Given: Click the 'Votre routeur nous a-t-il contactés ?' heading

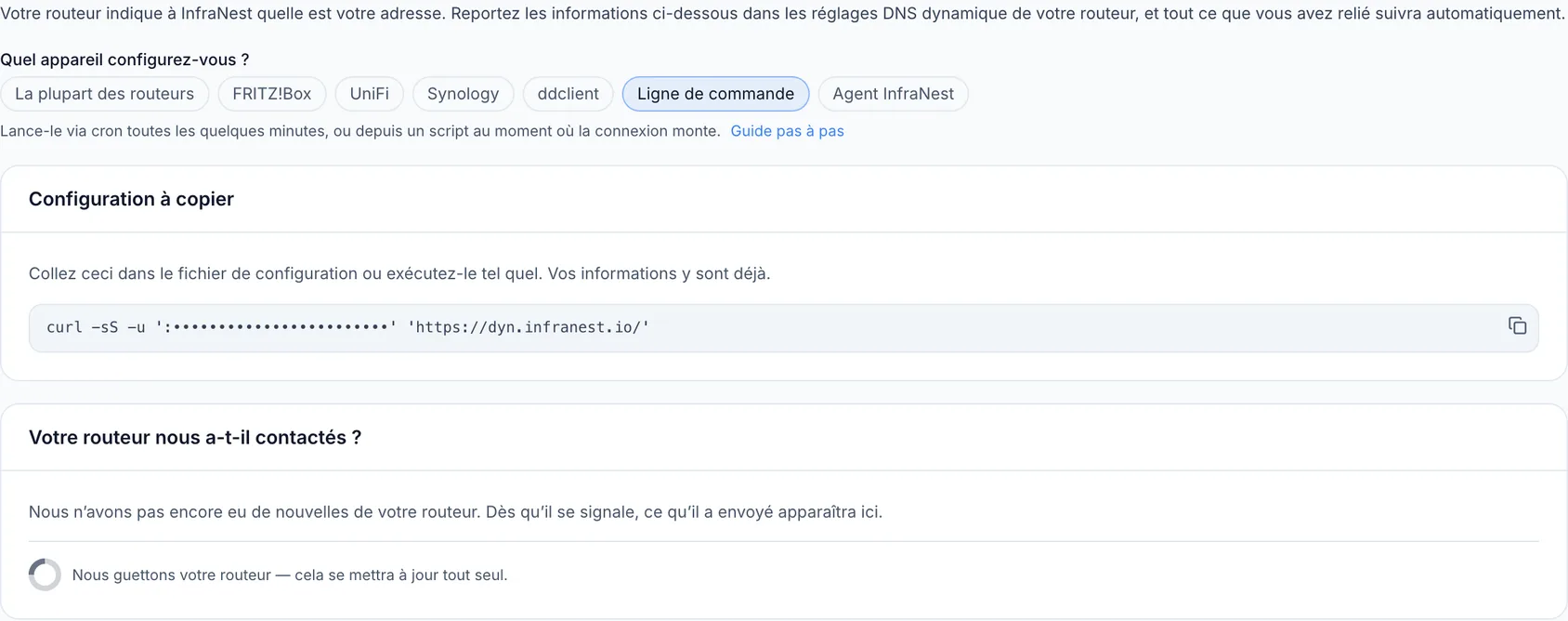Looking at the screenshot, I should (195, 437).
